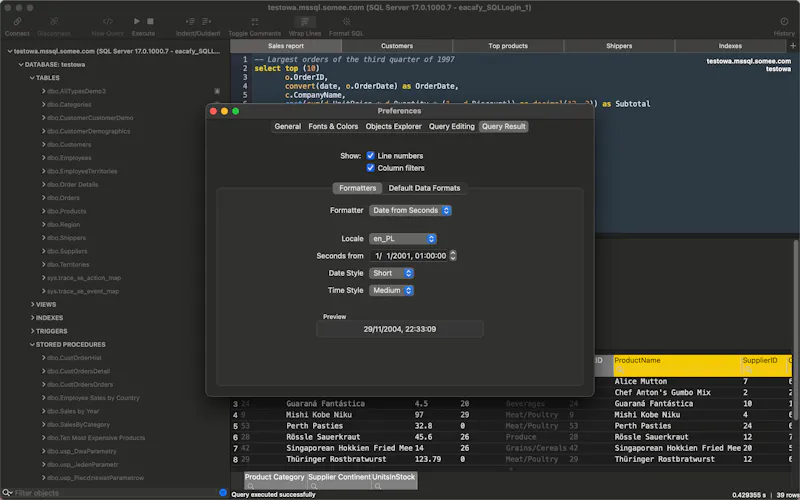Open the Locale en_PL dropdown

[403, 239]
